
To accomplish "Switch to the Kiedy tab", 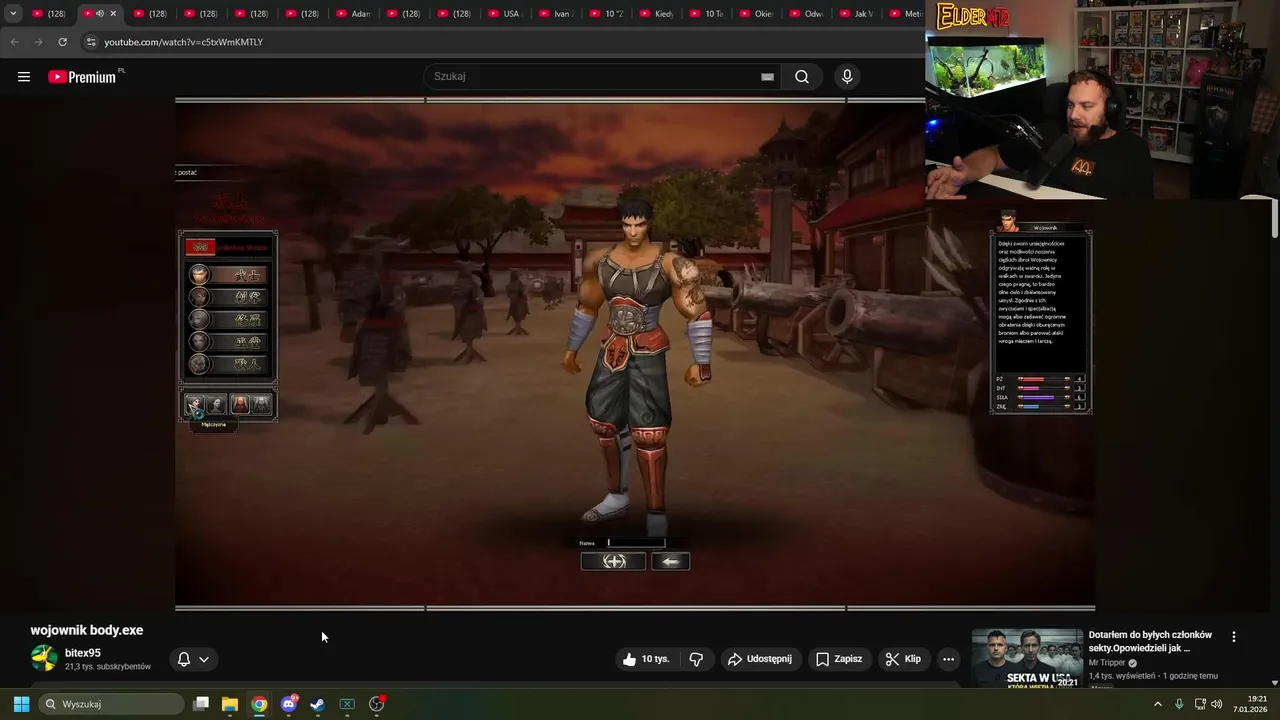I will point(658,14).
